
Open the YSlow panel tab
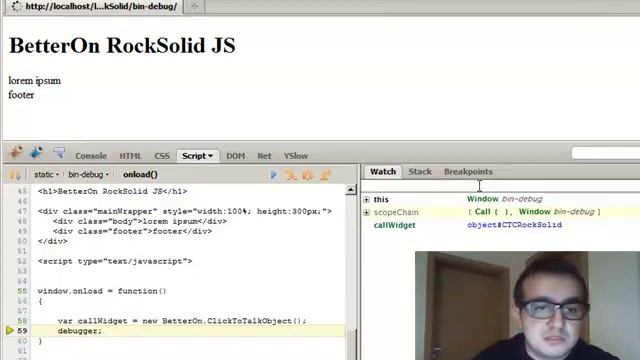296,156
